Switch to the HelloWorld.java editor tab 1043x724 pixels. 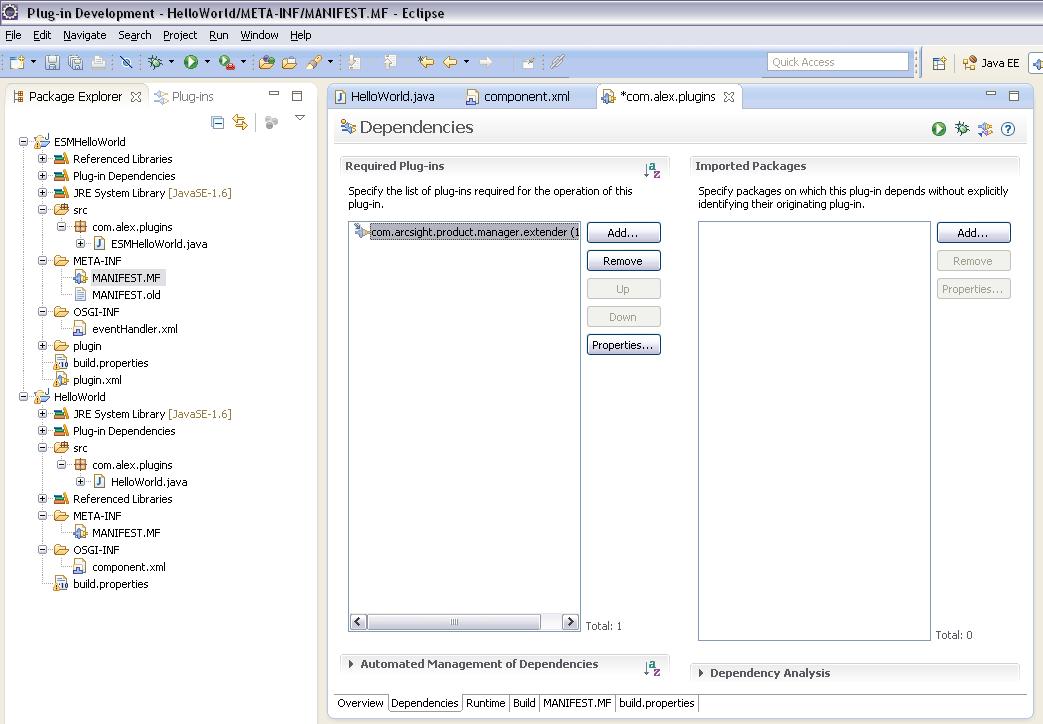pos(385,96)
